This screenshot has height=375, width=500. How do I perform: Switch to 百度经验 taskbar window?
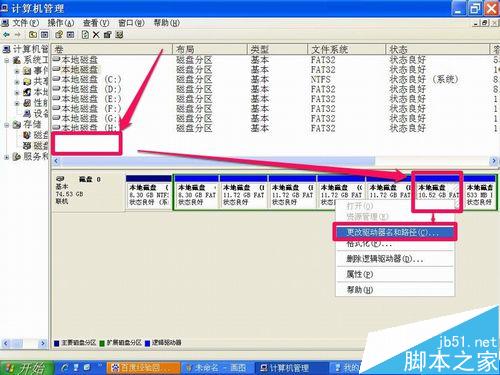[143, 368]
